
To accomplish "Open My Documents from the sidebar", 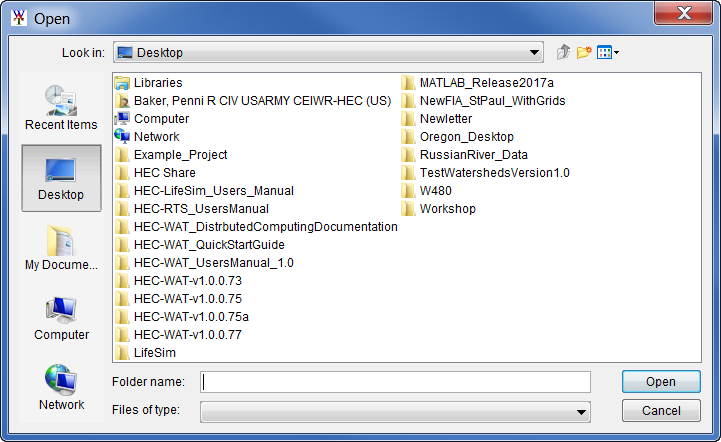I will tap(61, 247).
